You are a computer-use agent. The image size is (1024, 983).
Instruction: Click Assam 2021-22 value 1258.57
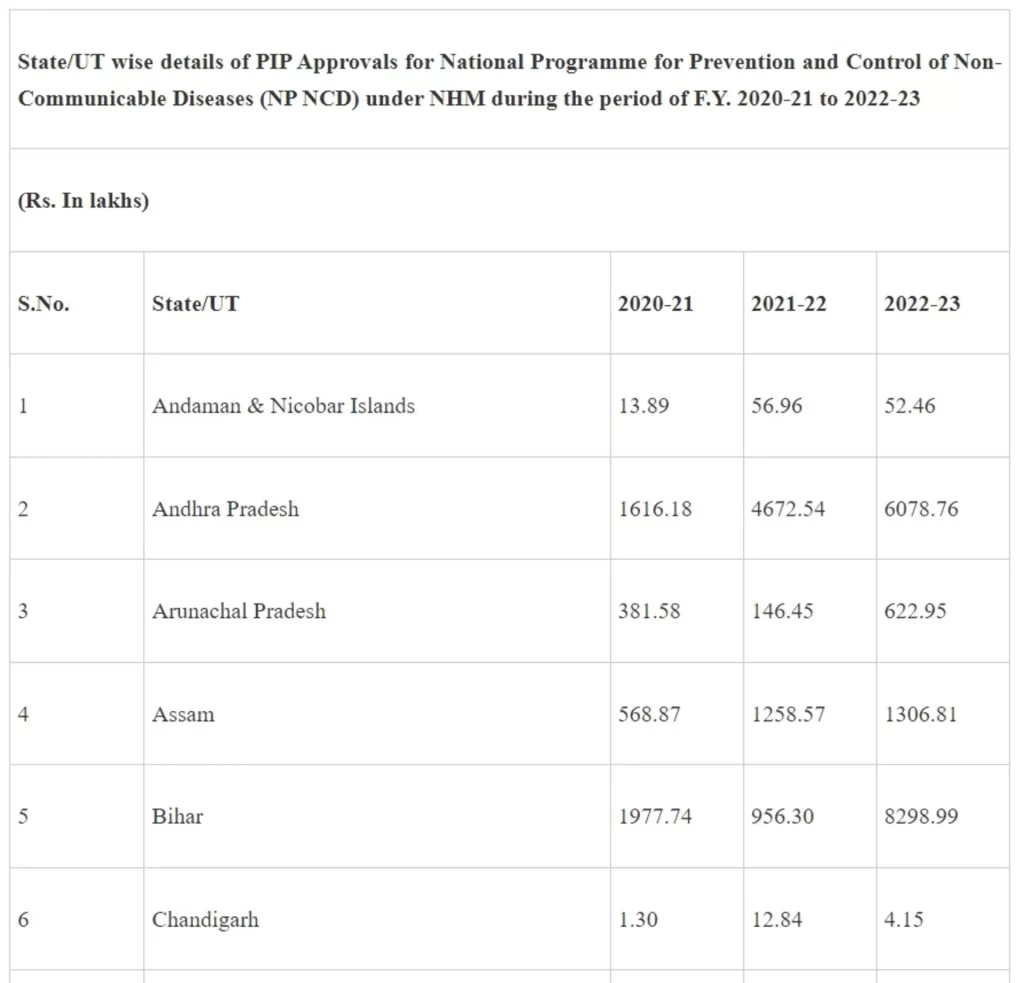click(x=789, y=715)
